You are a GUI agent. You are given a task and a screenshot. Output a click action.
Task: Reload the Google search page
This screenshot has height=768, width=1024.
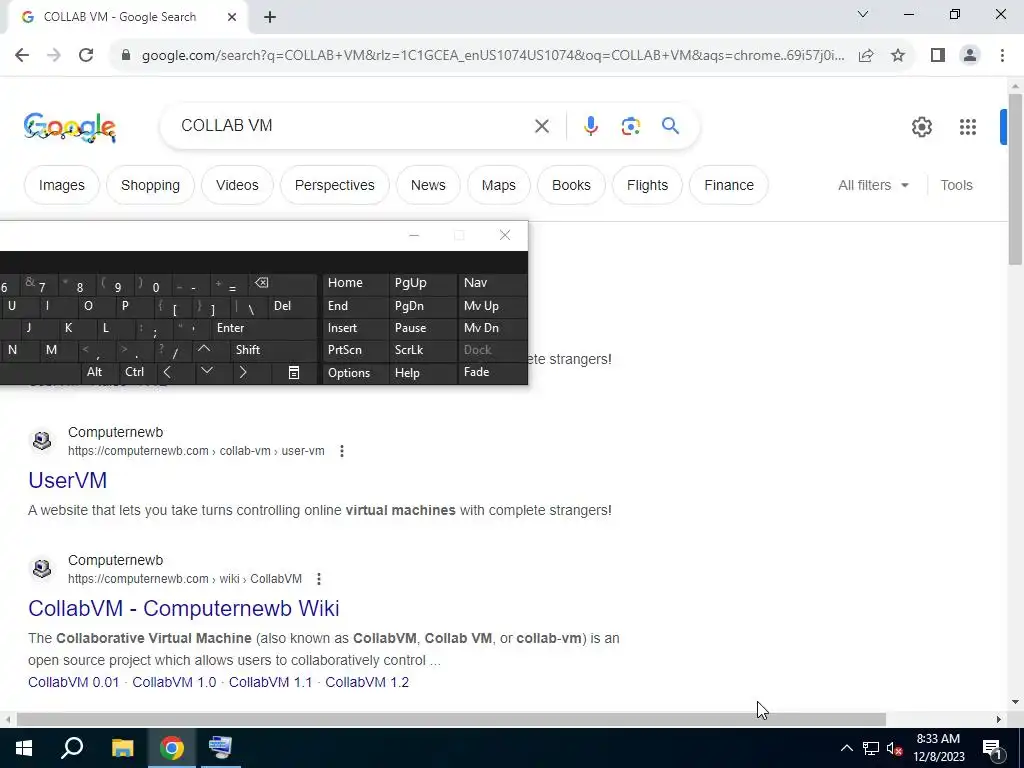click(86, 56)
